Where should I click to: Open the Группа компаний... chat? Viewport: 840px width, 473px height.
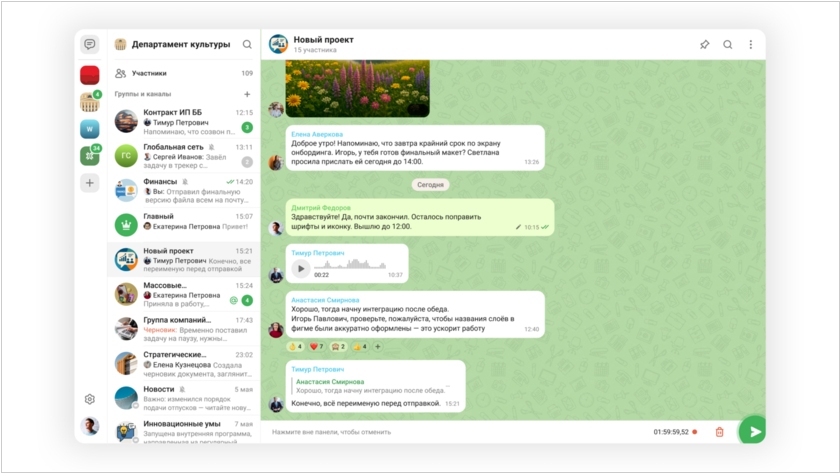[183, 329]
